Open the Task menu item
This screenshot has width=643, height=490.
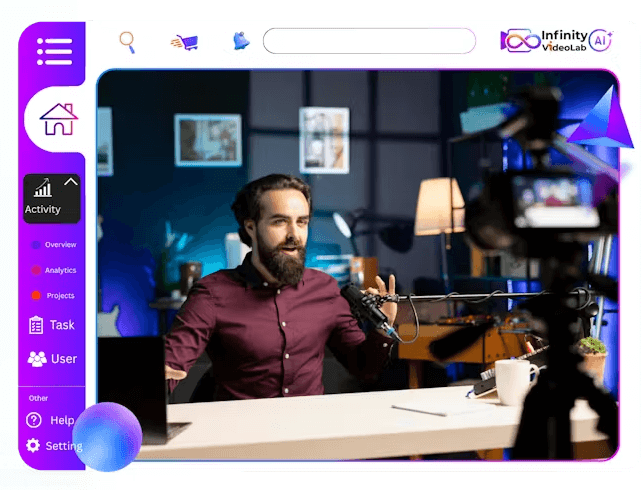click(62, 325)
